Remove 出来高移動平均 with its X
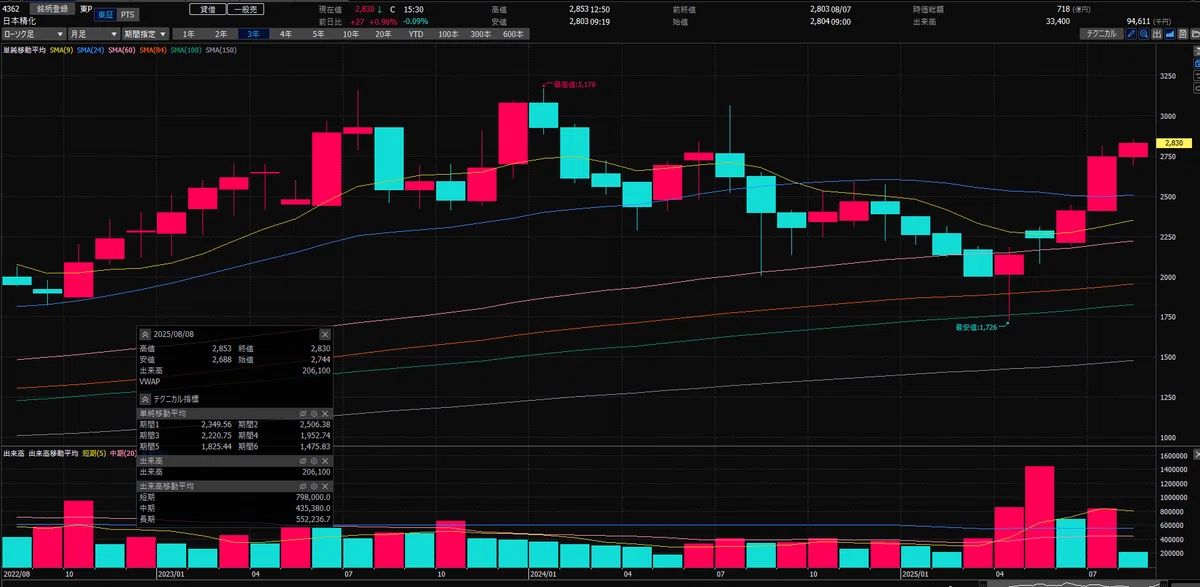 (325, 486)
